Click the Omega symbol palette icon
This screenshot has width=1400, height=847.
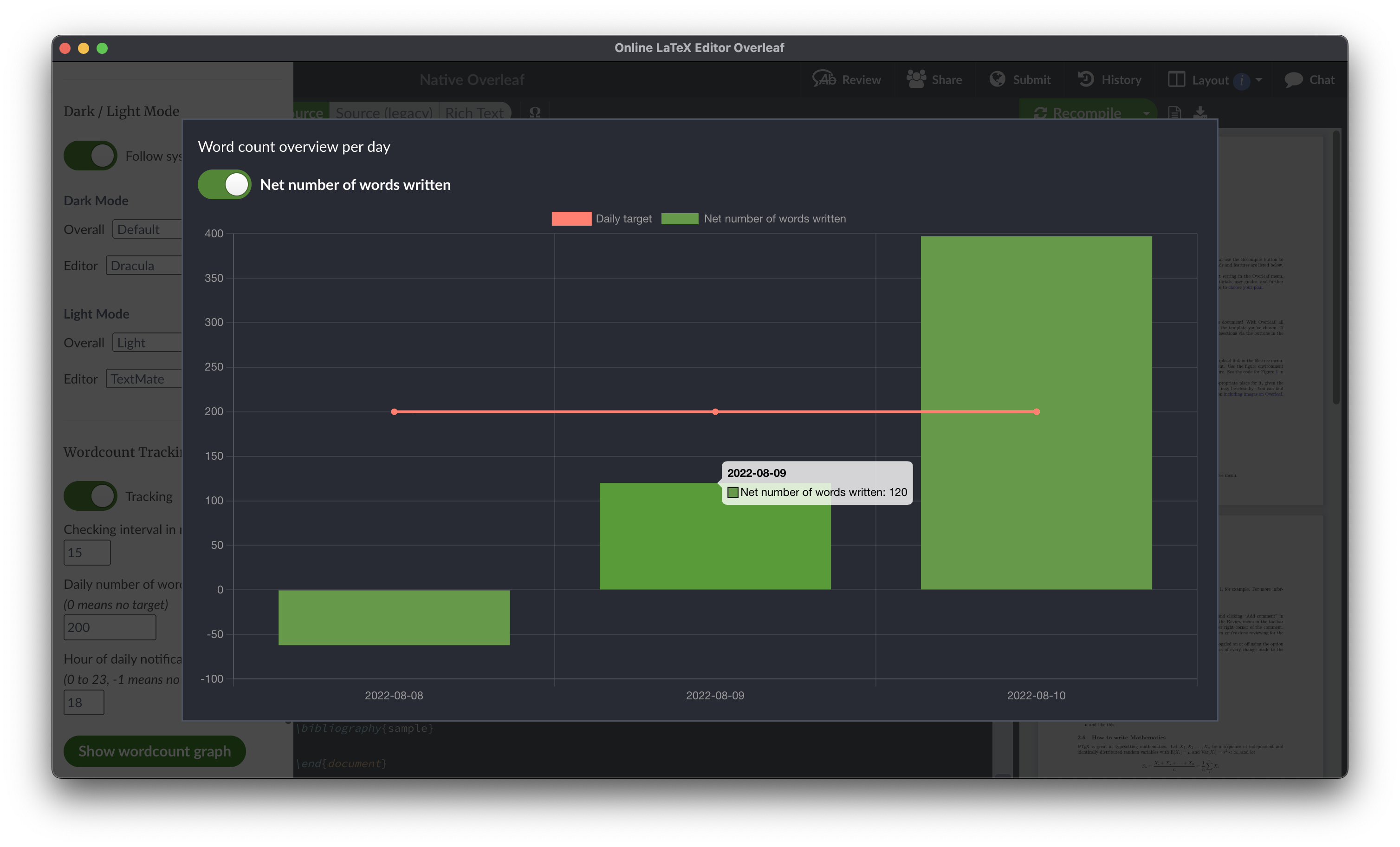coord(535,112)
